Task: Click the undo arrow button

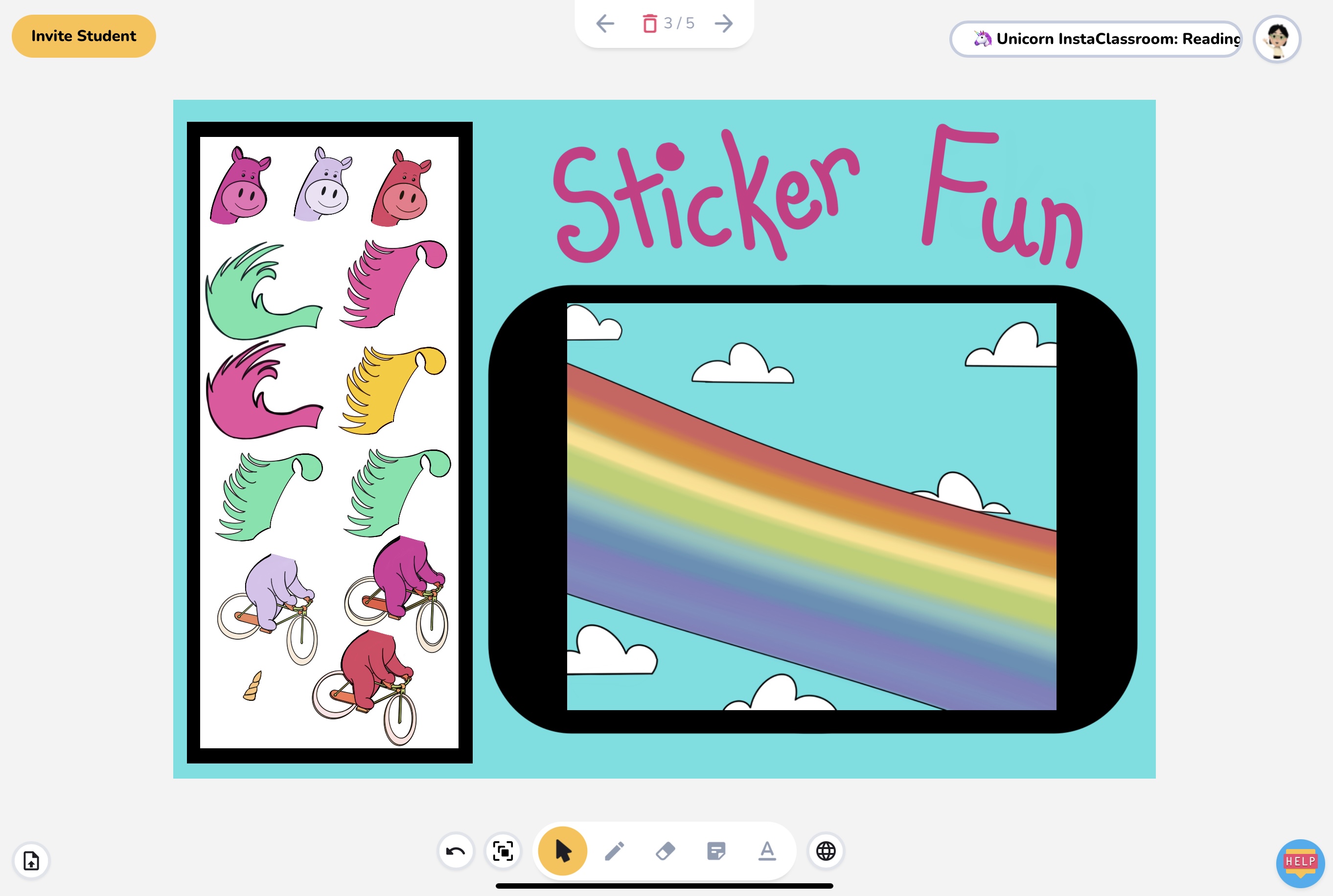Action: [456, 851]
